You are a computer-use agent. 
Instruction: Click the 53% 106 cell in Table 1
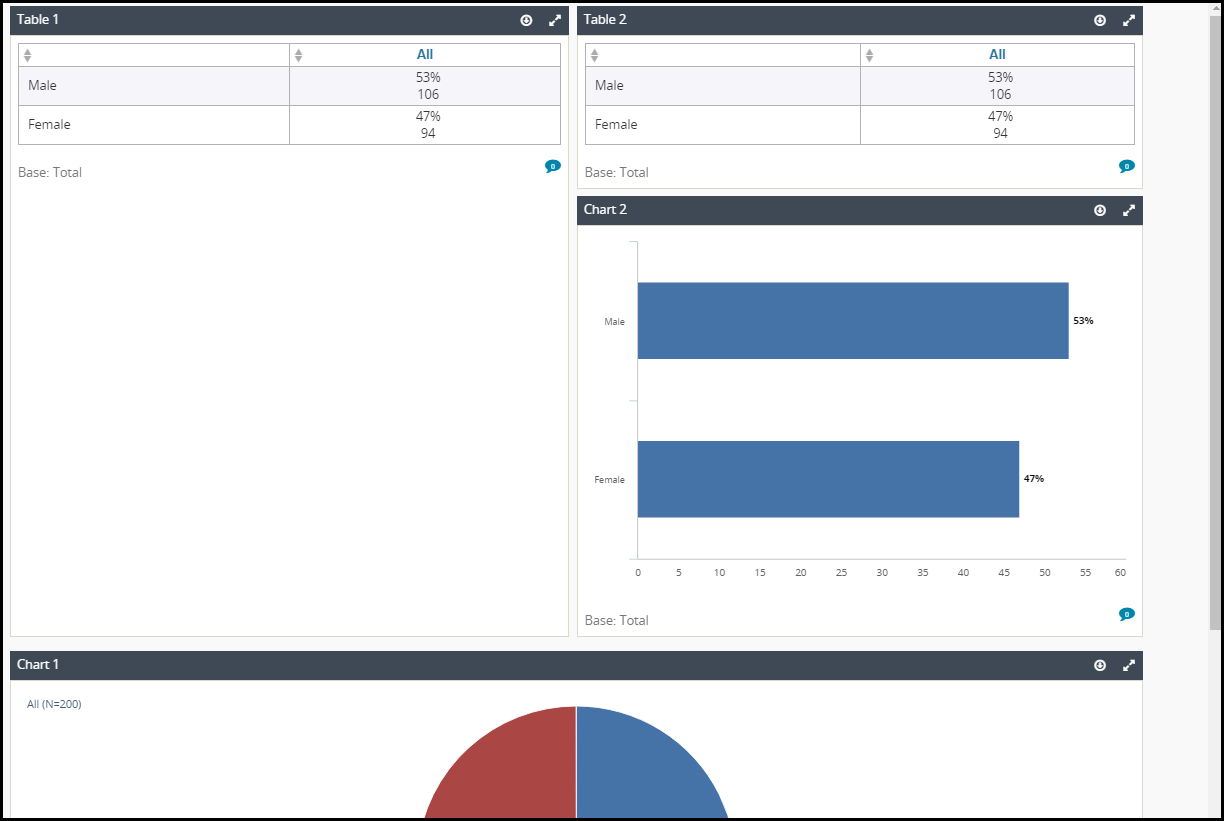pyautogui.click(x=425, y=86)
